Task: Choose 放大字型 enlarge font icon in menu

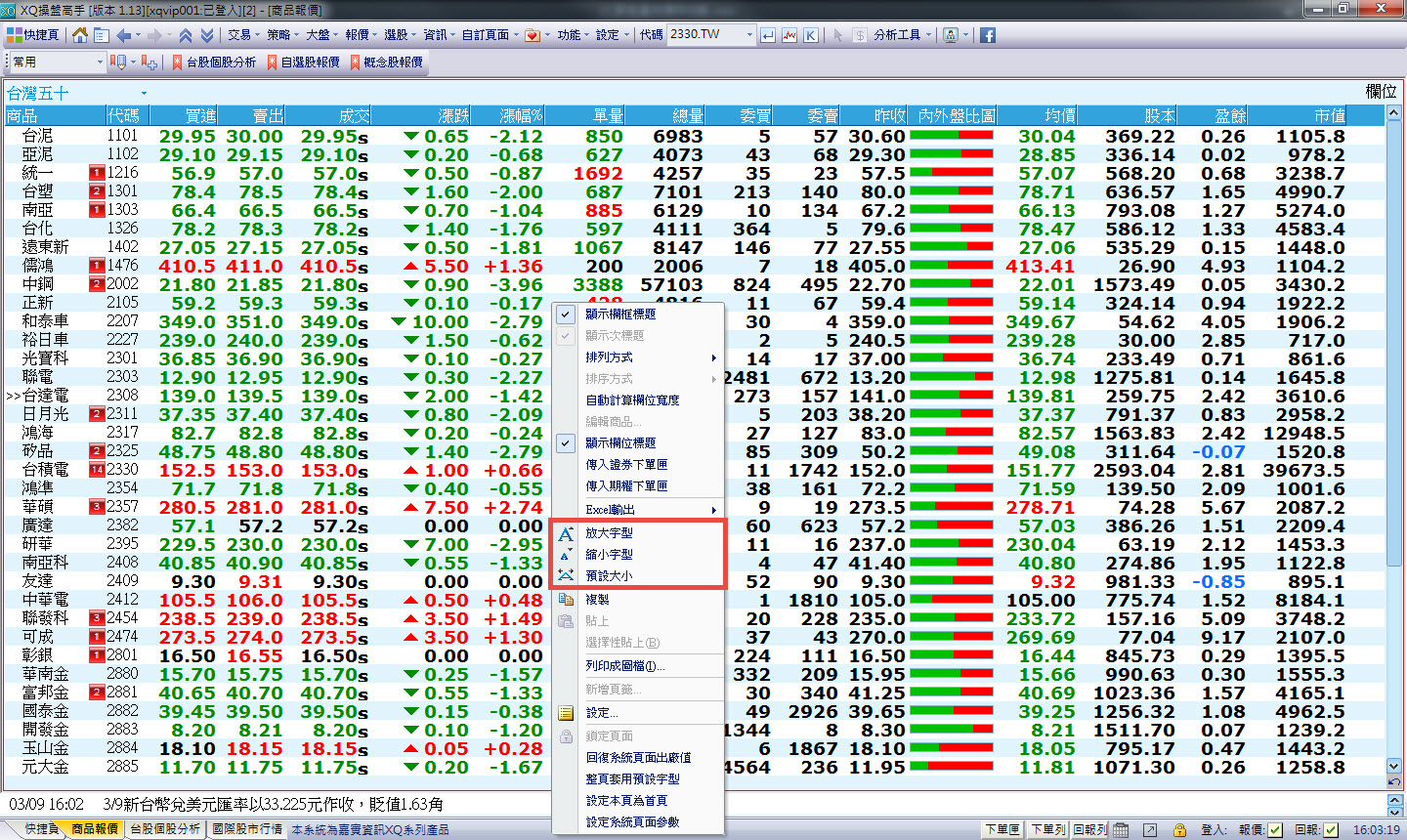Action: [x=566, y=533]
